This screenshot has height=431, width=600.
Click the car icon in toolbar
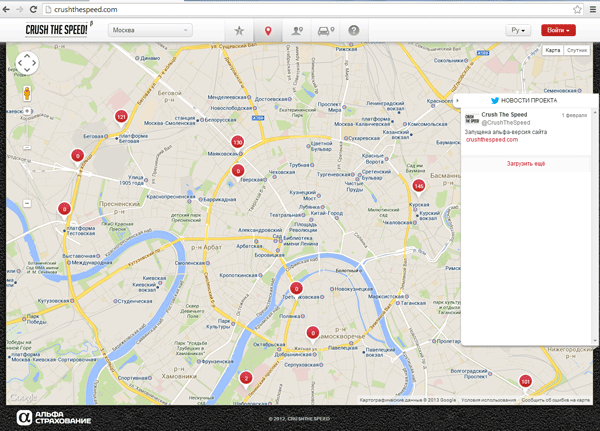(324, 31)
